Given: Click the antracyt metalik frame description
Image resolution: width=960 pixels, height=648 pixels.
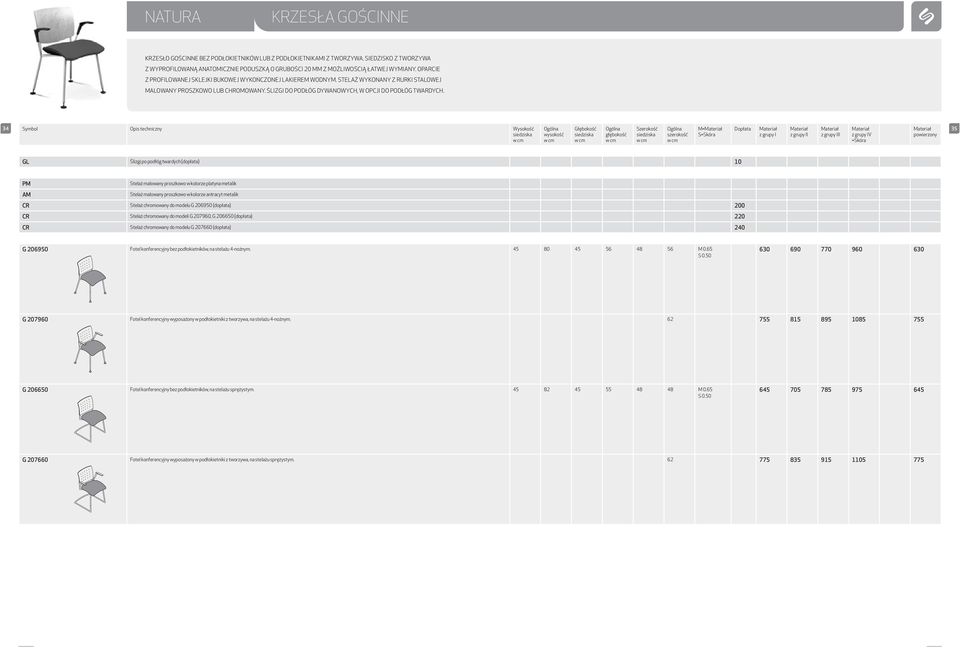Looking at the screenshot, I should pyautogui.click(x=184, y=195).
